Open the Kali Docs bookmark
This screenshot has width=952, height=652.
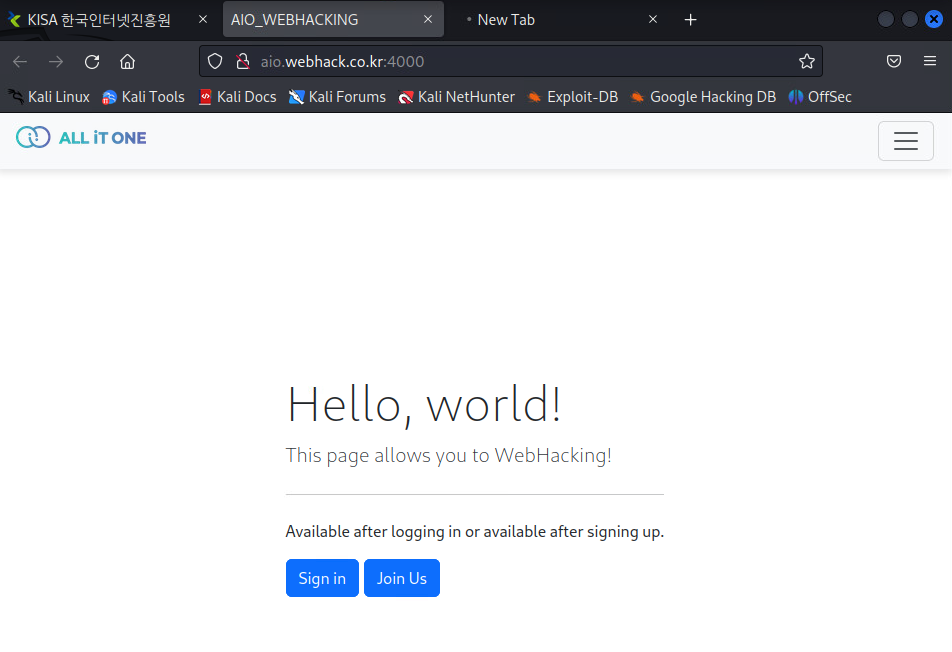pyautogui.click(x=237, y=97)
